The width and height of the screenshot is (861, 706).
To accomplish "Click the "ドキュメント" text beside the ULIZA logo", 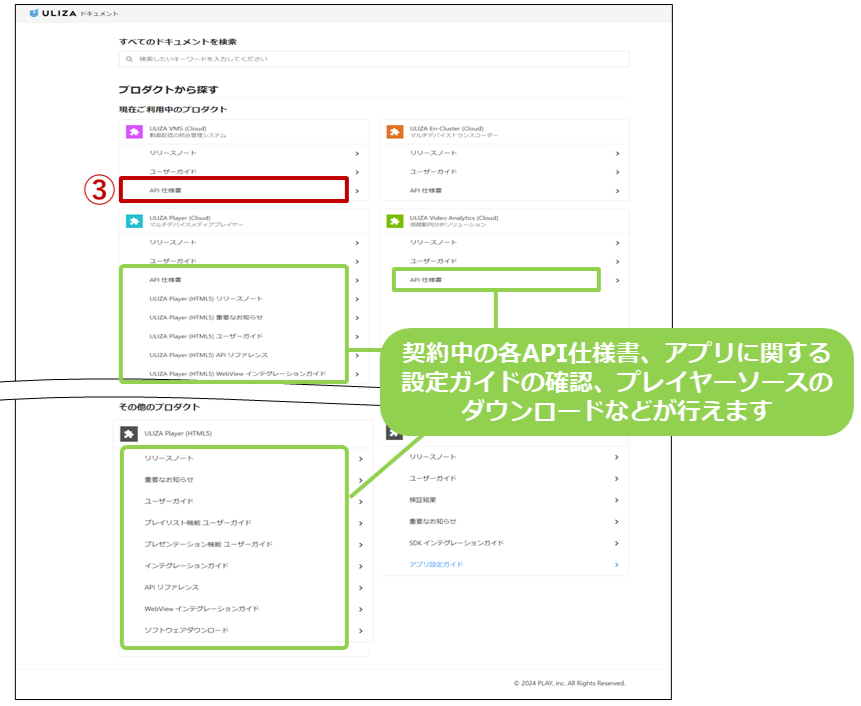I will [99, 14].
